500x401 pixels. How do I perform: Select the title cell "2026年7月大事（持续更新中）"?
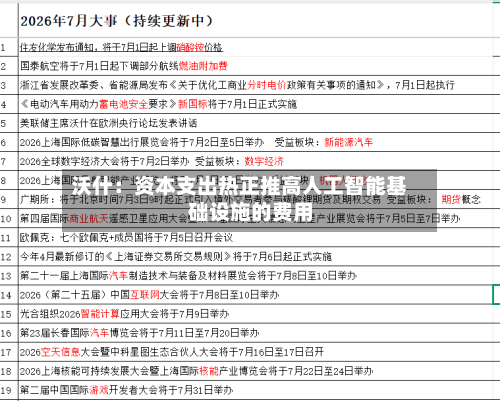[256, 21]
